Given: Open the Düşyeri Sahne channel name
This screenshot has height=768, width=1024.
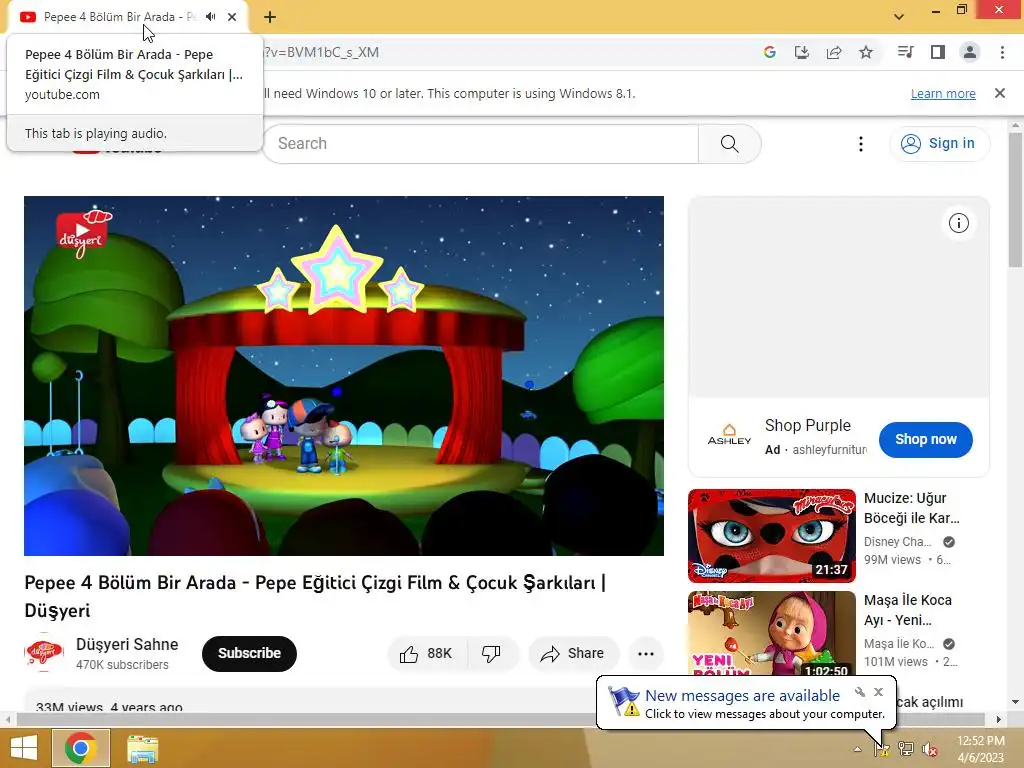Looking at the screenshot, I should pos(127,645).
